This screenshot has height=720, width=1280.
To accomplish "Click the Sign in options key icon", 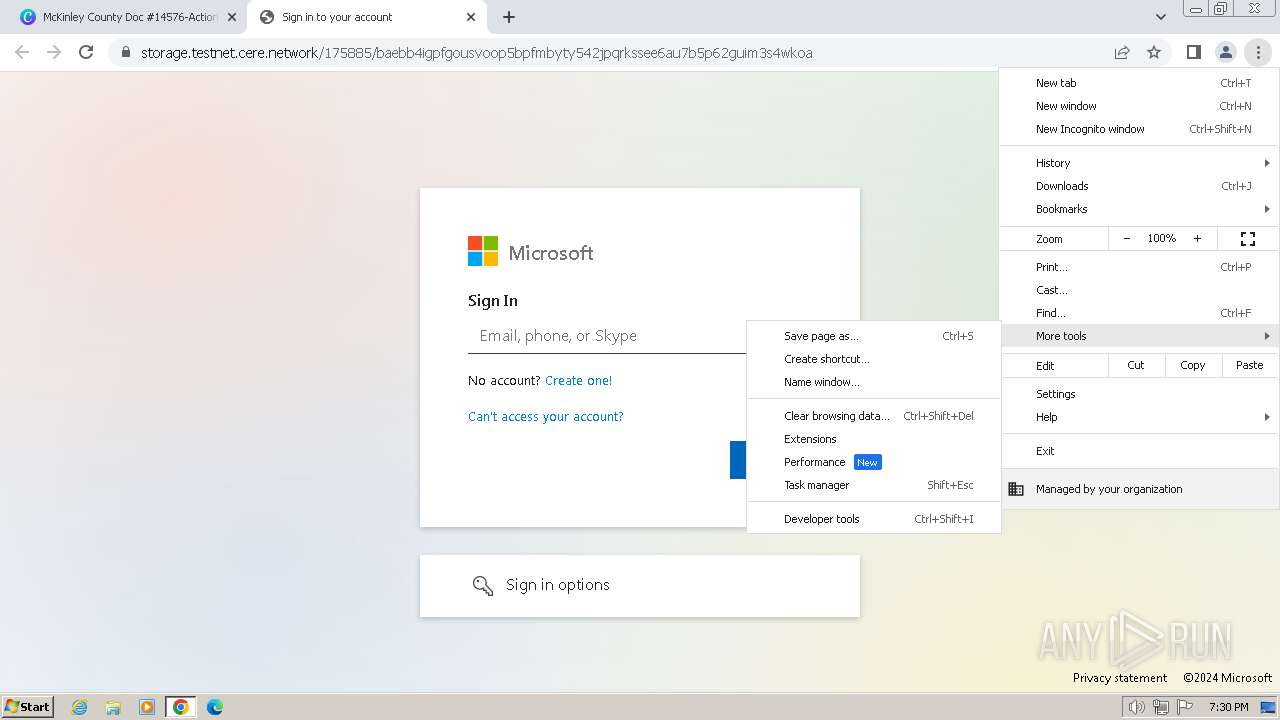I will tap(483, 586).
